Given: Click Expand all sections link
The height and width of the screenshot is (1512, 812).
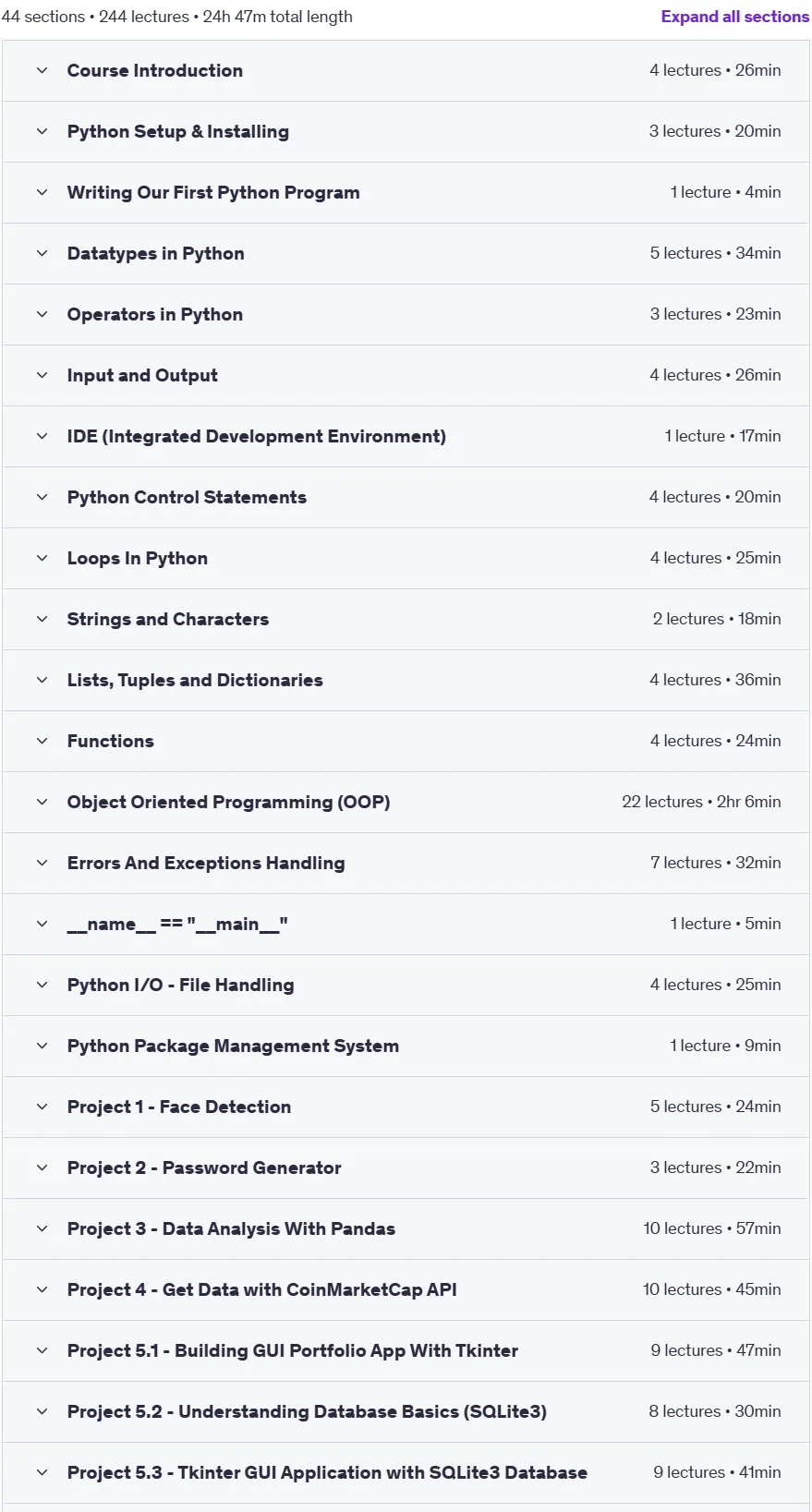Looking at the screenshot, I should (x=734, y=17).
